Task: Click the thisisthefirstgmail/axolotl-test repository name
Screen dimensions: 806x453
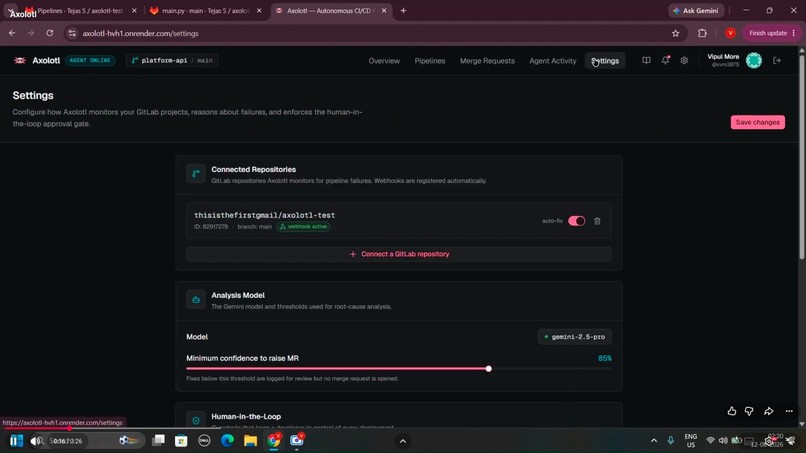Action: [264, 215]
